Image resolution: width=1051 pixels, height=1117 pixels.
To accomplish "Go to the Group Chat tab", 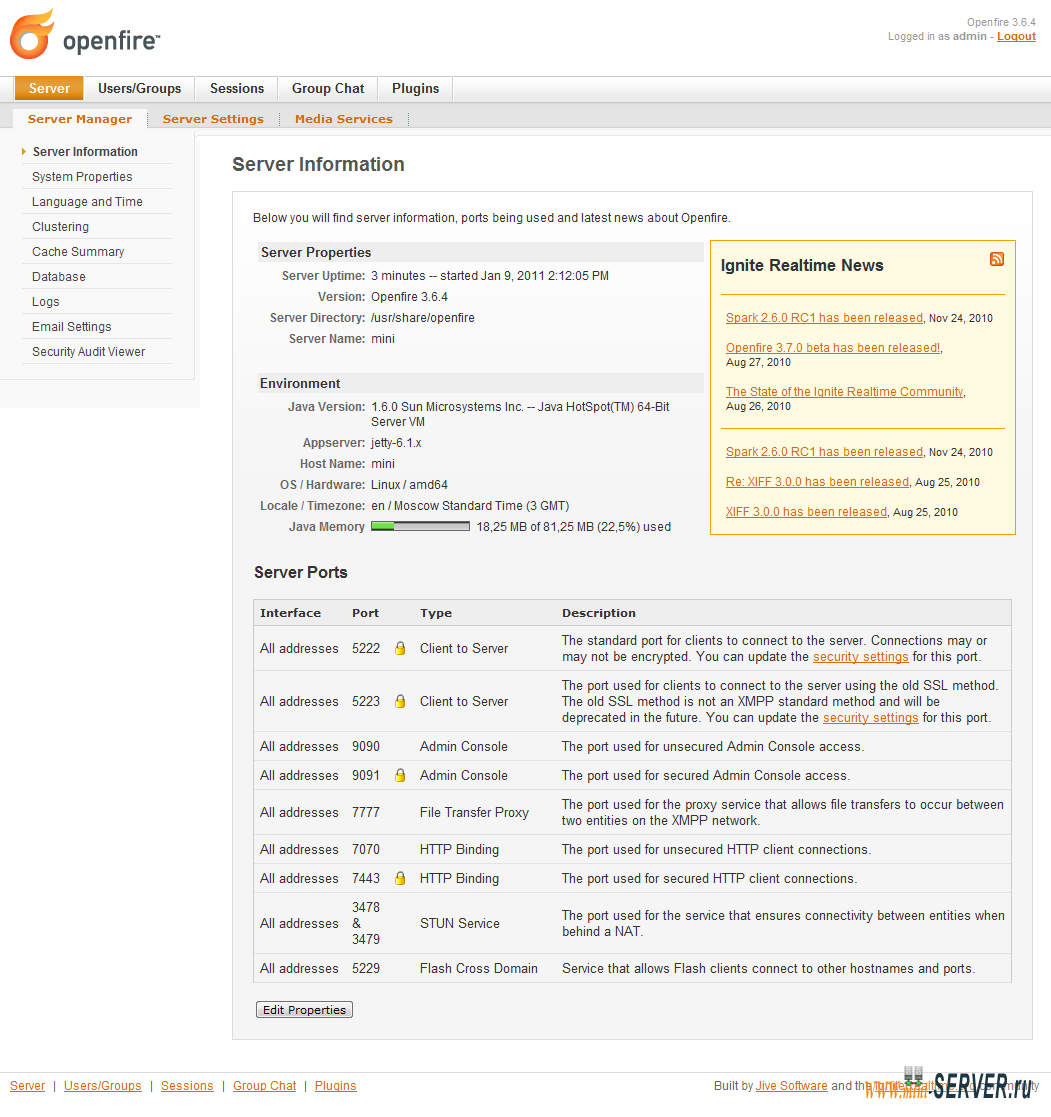I will pos(328,88).
